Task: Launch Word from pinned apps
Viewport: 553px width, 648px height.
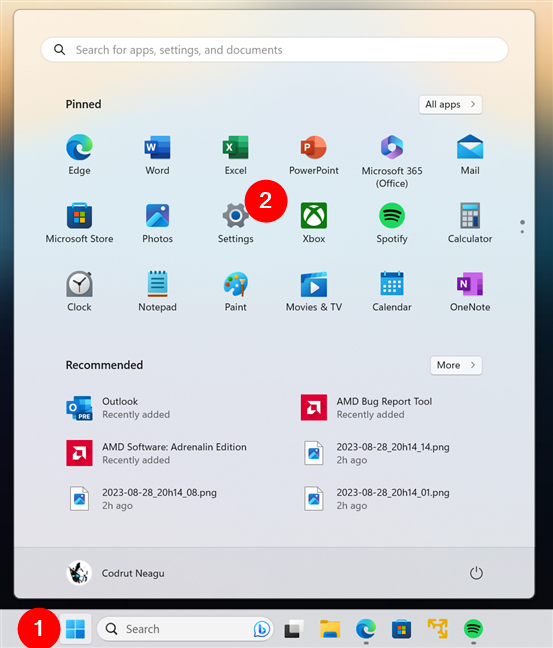Action: pos(157,155)
